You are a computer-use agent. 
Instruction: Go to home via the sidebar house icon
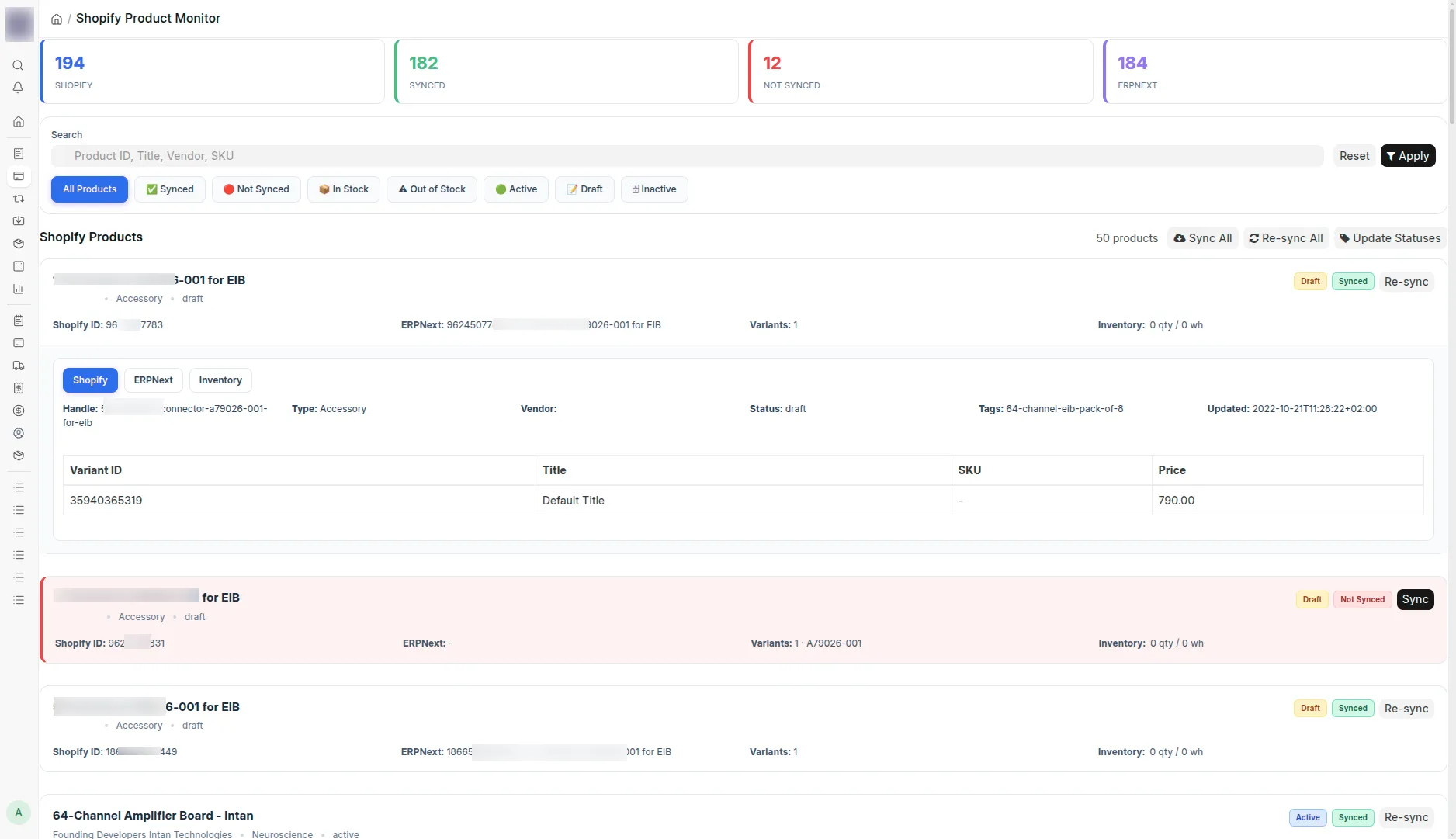[x=19, y=122]
